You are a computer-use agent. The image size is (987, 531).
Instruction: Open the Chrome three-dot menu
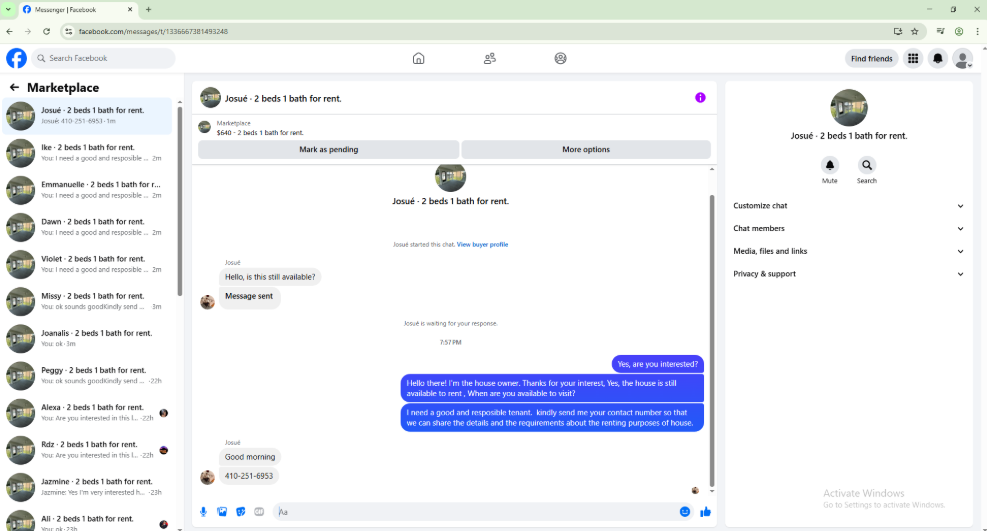978,31
